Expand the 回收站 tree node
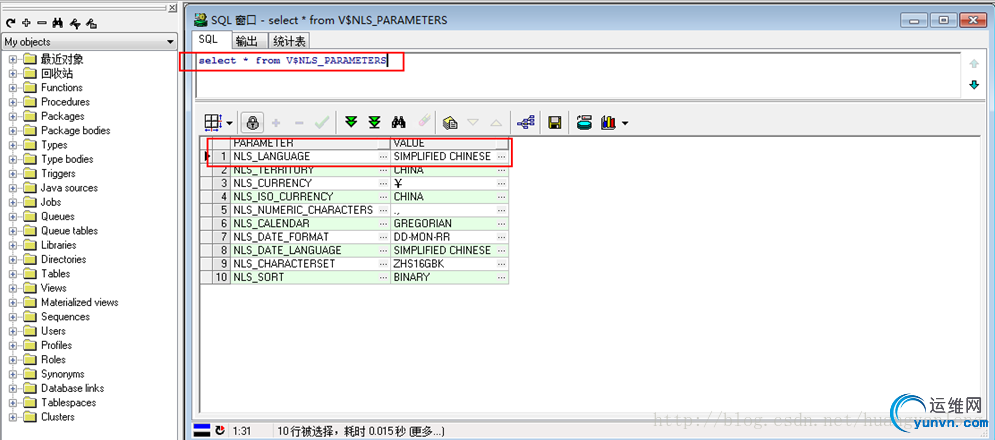The image size is (995, 440). (x=13, y=74)
